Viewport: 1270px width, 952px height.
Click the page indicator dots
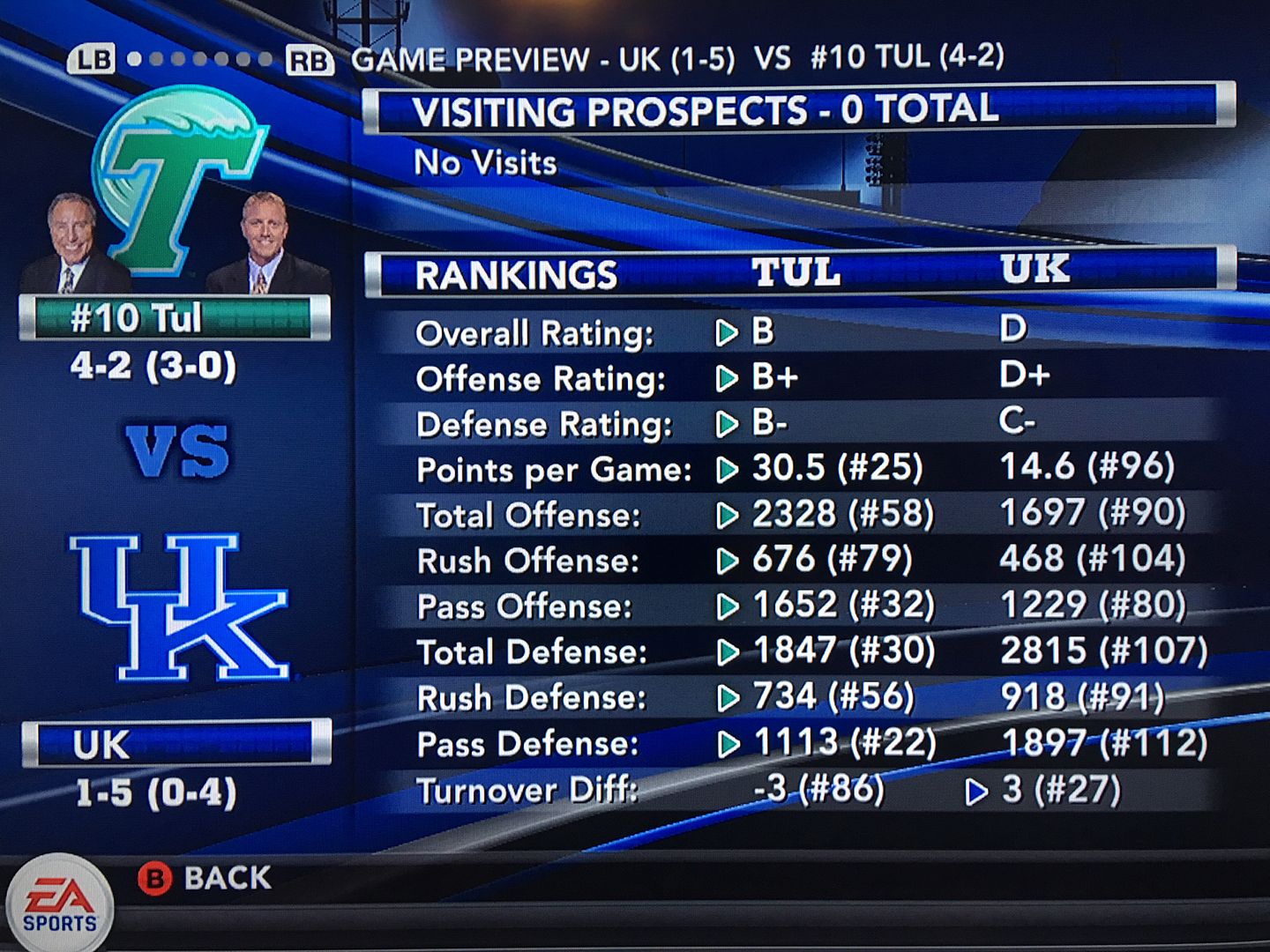click(199, 59)
